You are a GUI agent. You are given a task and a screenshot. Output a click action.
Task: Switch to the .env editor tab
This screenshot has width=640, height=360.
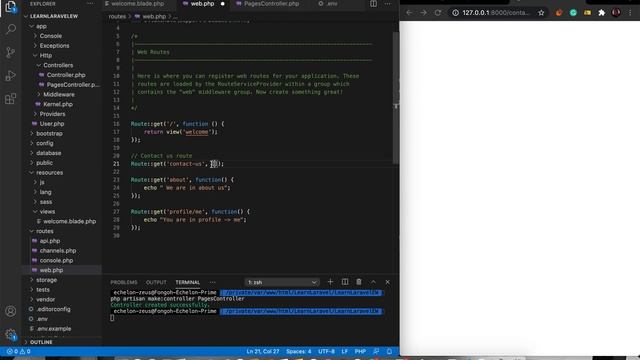pyautogui.click(x=331, y=4)
